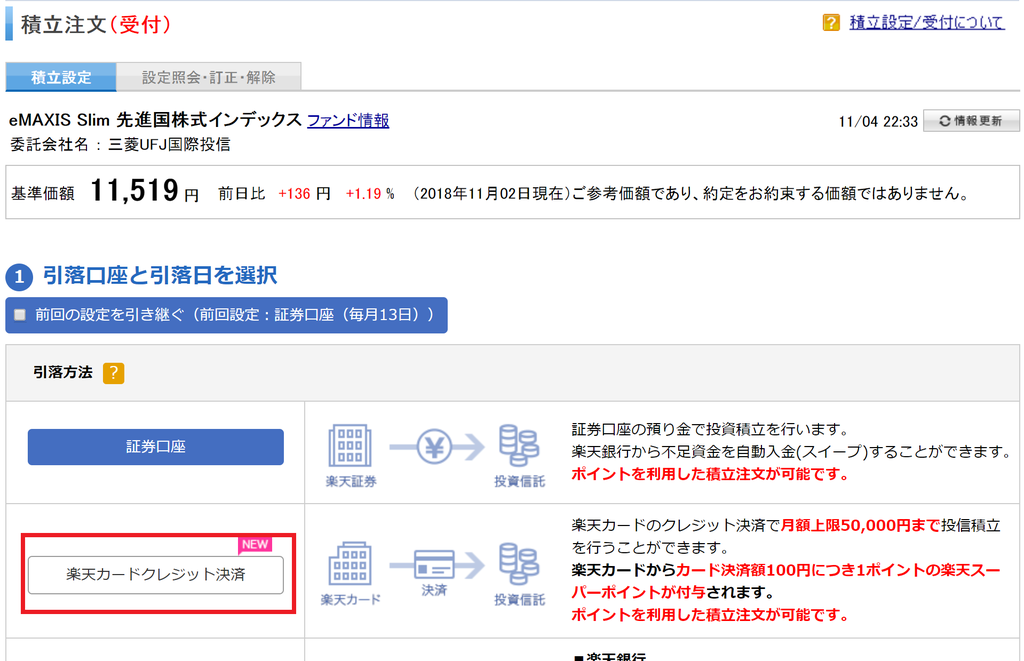Click the 情報更新 refresh button
Image resolution: width=1024 pixels, height=661 pixels.
click(x=971, y=121)
